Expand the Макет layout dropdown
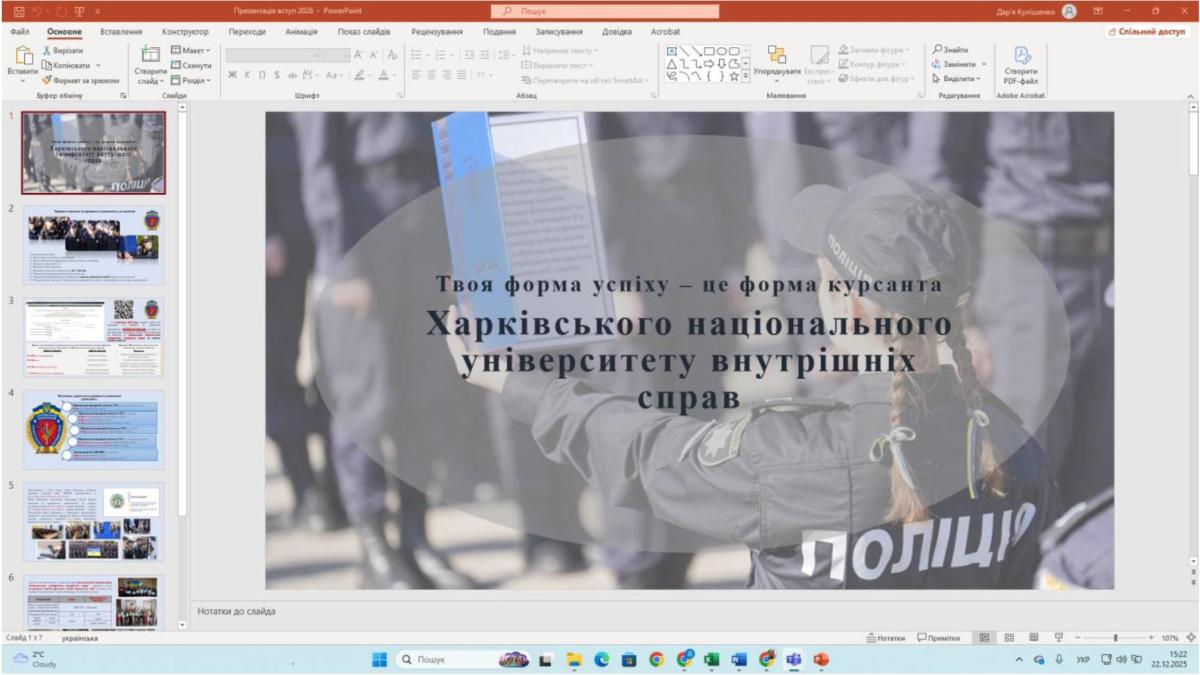Screen dimensions: 1200x675 pyautogui.click(x=190, y=50)
